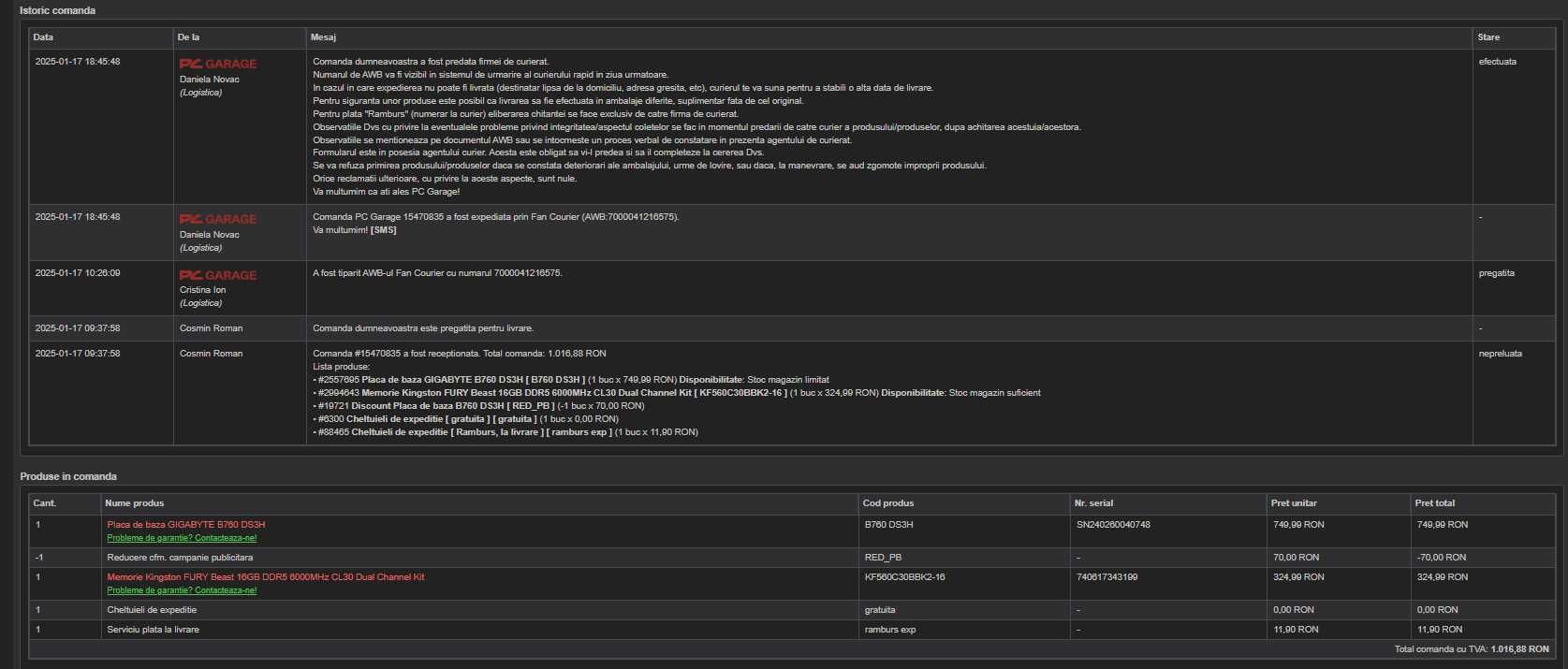Click 'A fost tiparit AWB-ul Fan Courier' message
The height and width of the screenshot is (669, 1568).
tap(438, 273)
